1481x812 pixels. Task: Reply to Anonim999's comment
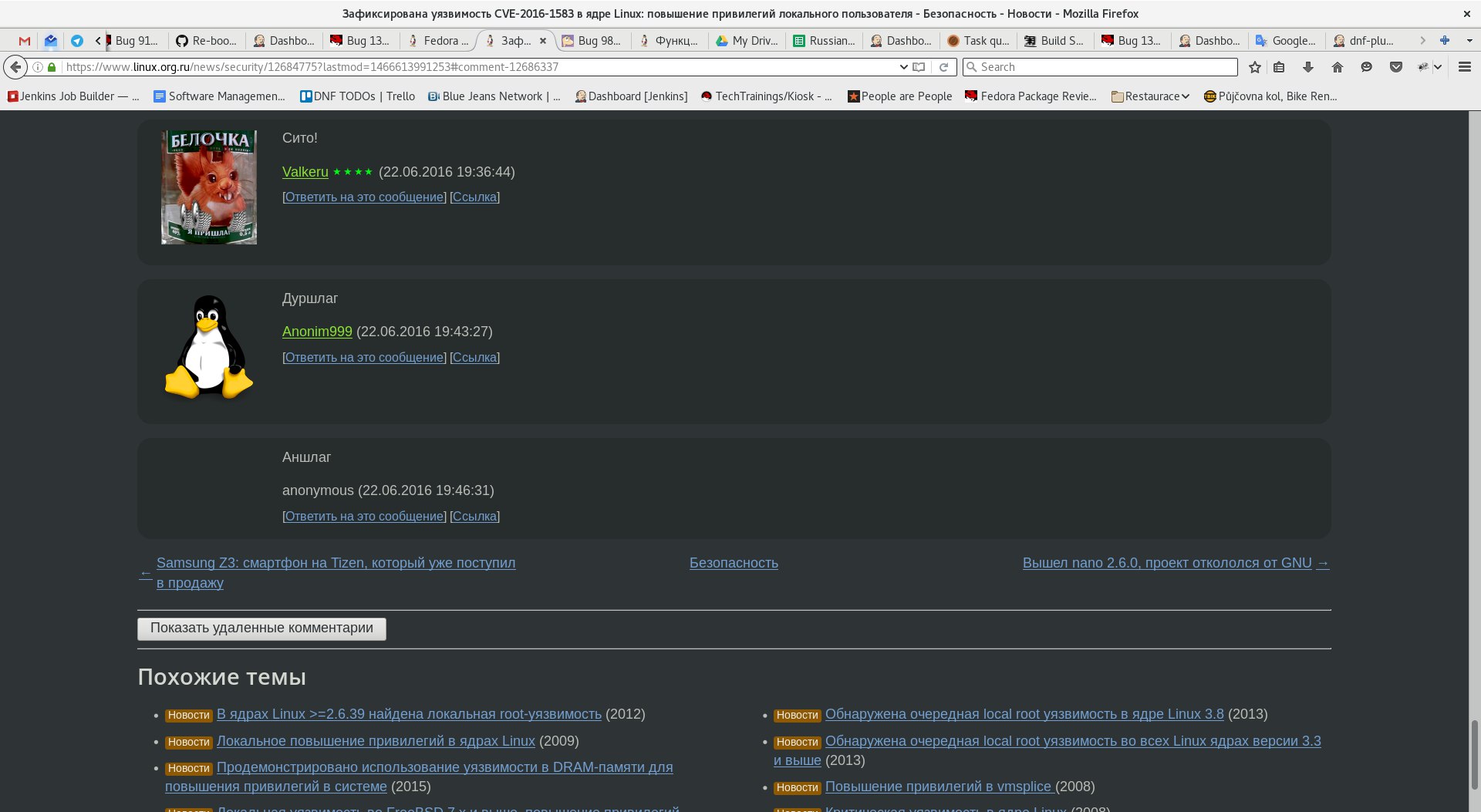click(364, 358)
